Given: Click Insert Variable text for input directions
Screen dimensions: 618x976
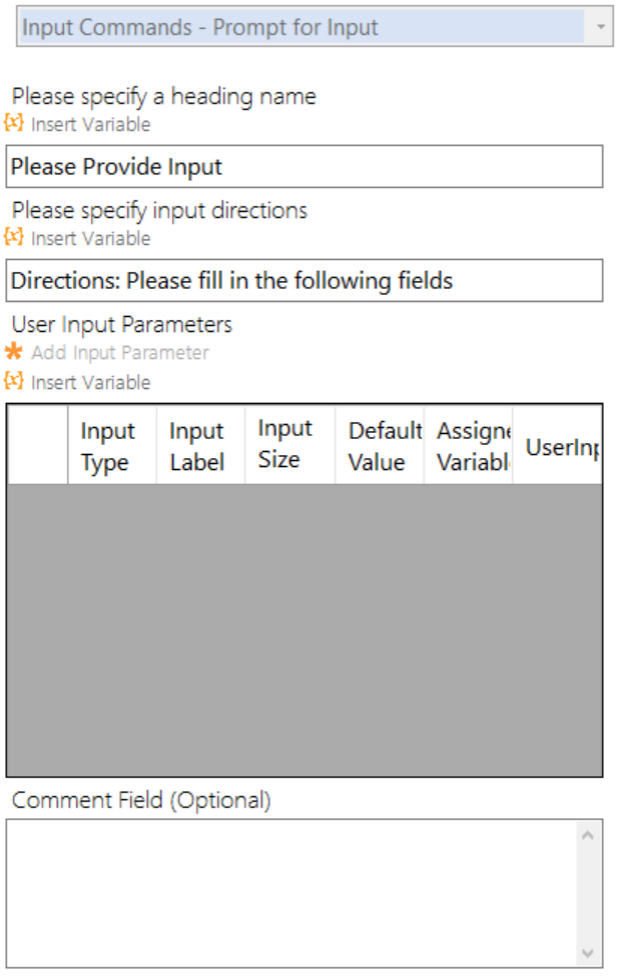Looking at the screenshot, I should coord(91,239).
